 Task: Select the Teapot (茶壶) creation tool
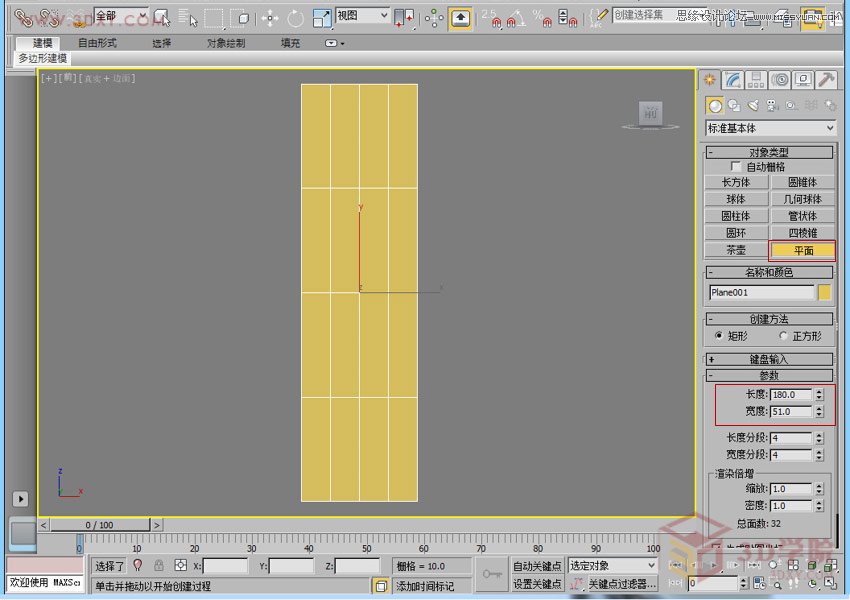(736, 249)
